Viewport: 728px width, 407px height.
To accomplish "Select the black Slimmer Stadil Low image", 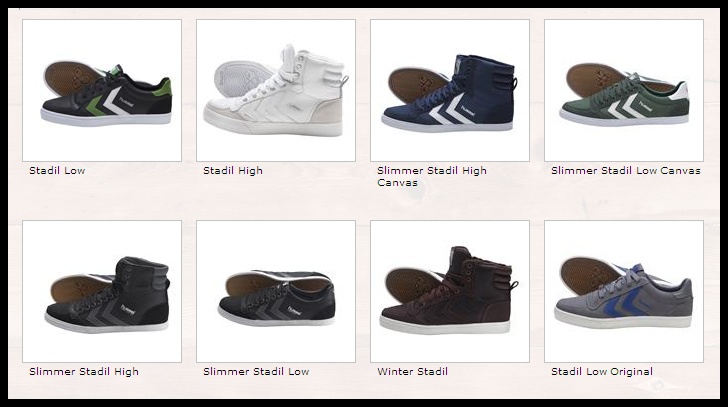I will tap(276, 291).
